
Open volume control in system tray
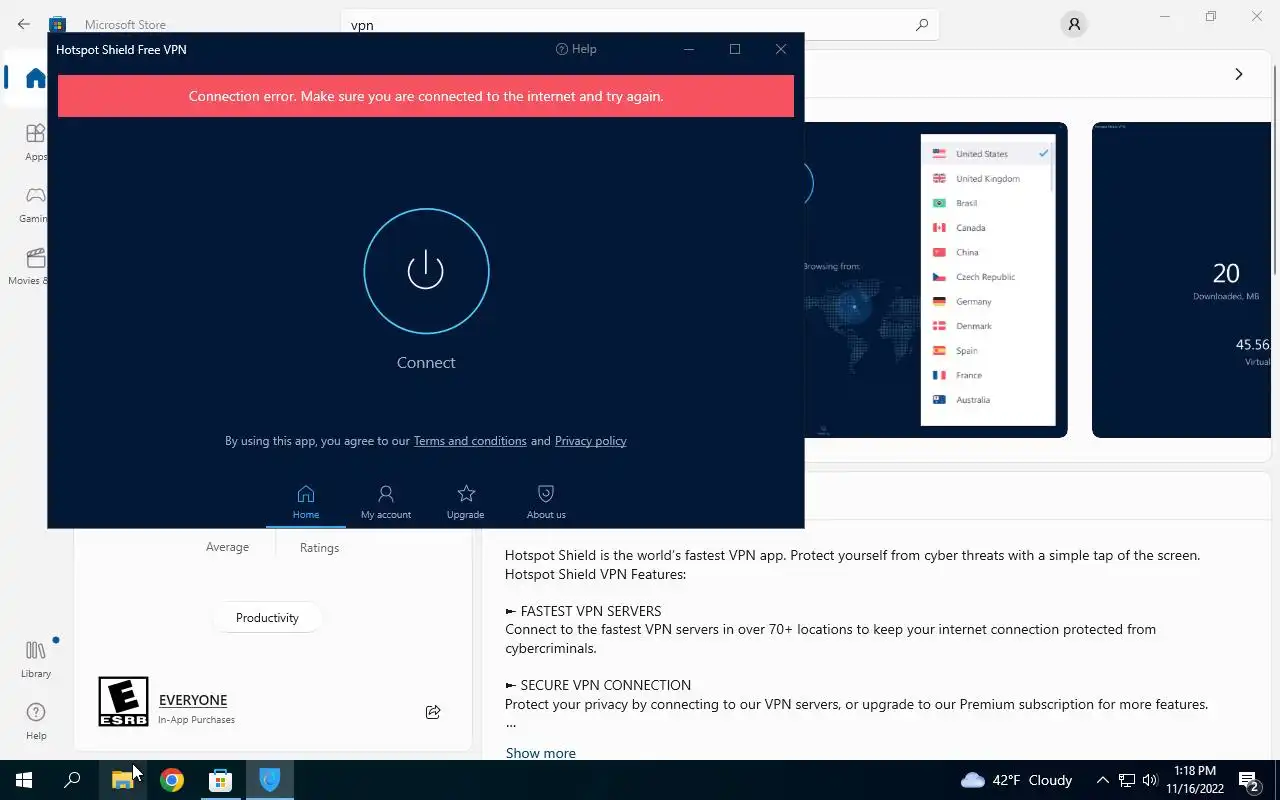point(1149,780)
